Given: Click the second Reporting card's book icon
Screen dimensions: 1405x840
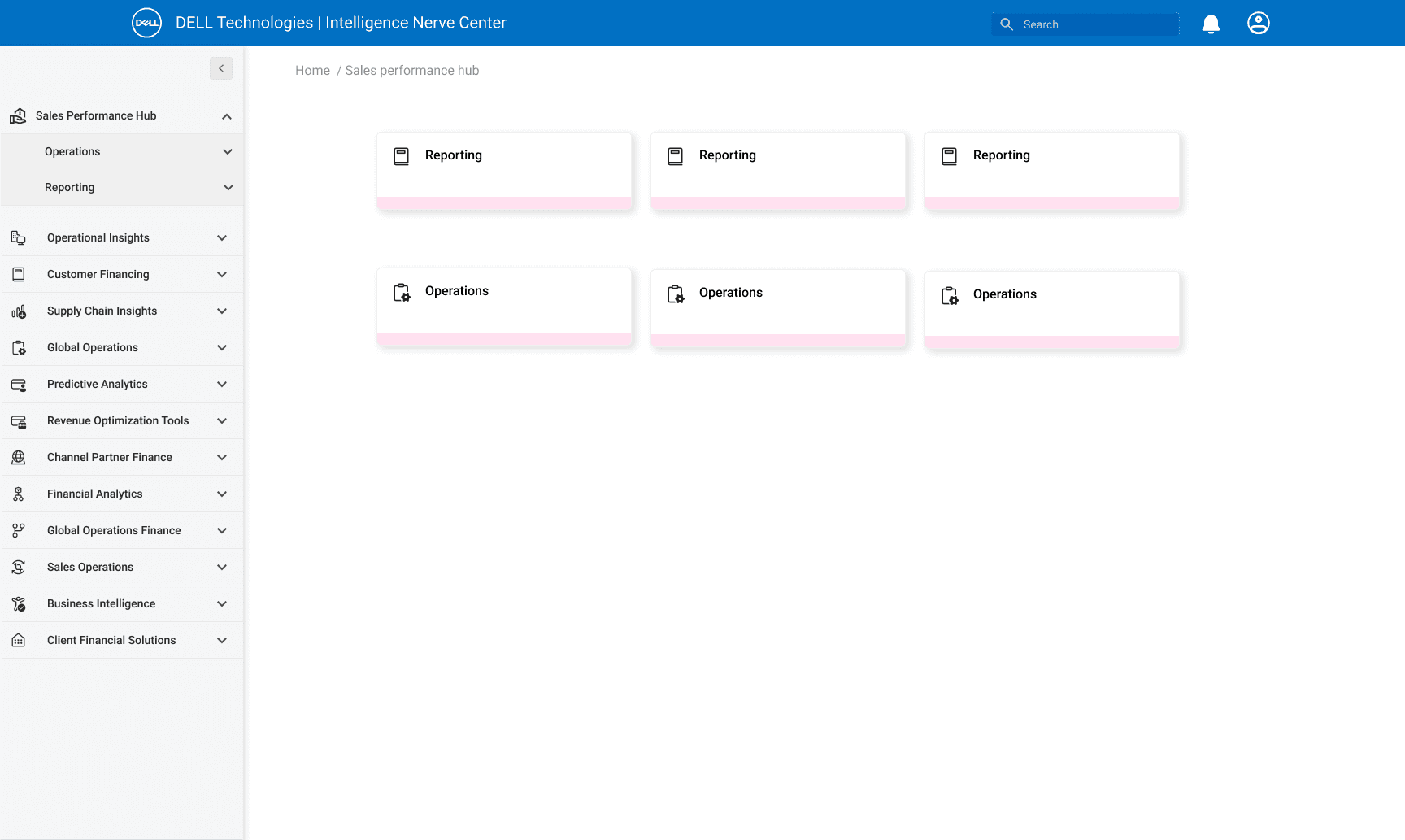Looking at the screenshot, I should point(675,156).
